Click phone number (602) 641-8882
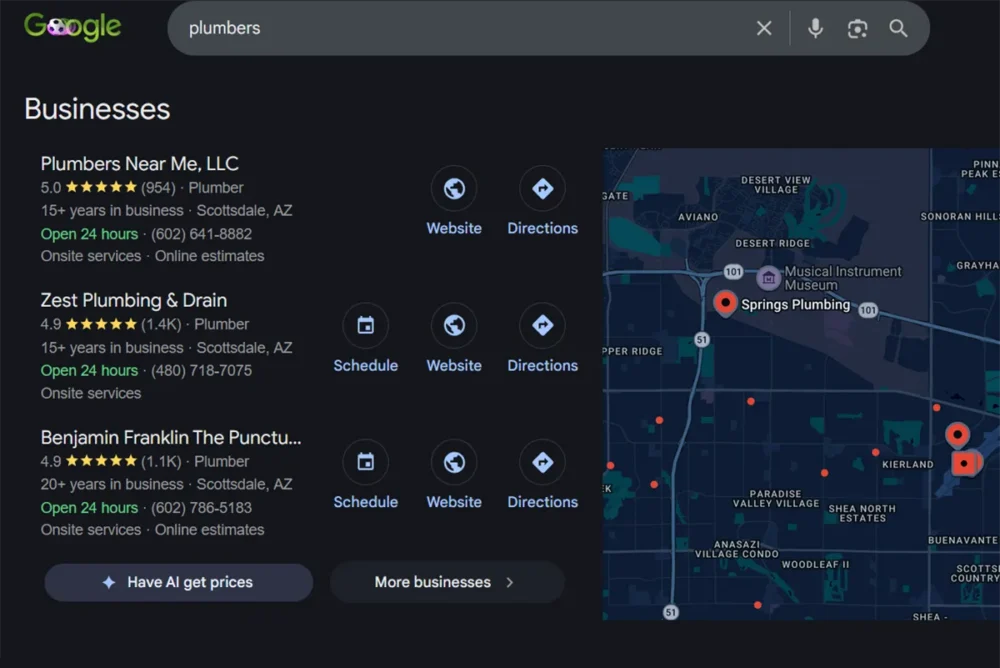1000x668 pixels. coord(202,234)
